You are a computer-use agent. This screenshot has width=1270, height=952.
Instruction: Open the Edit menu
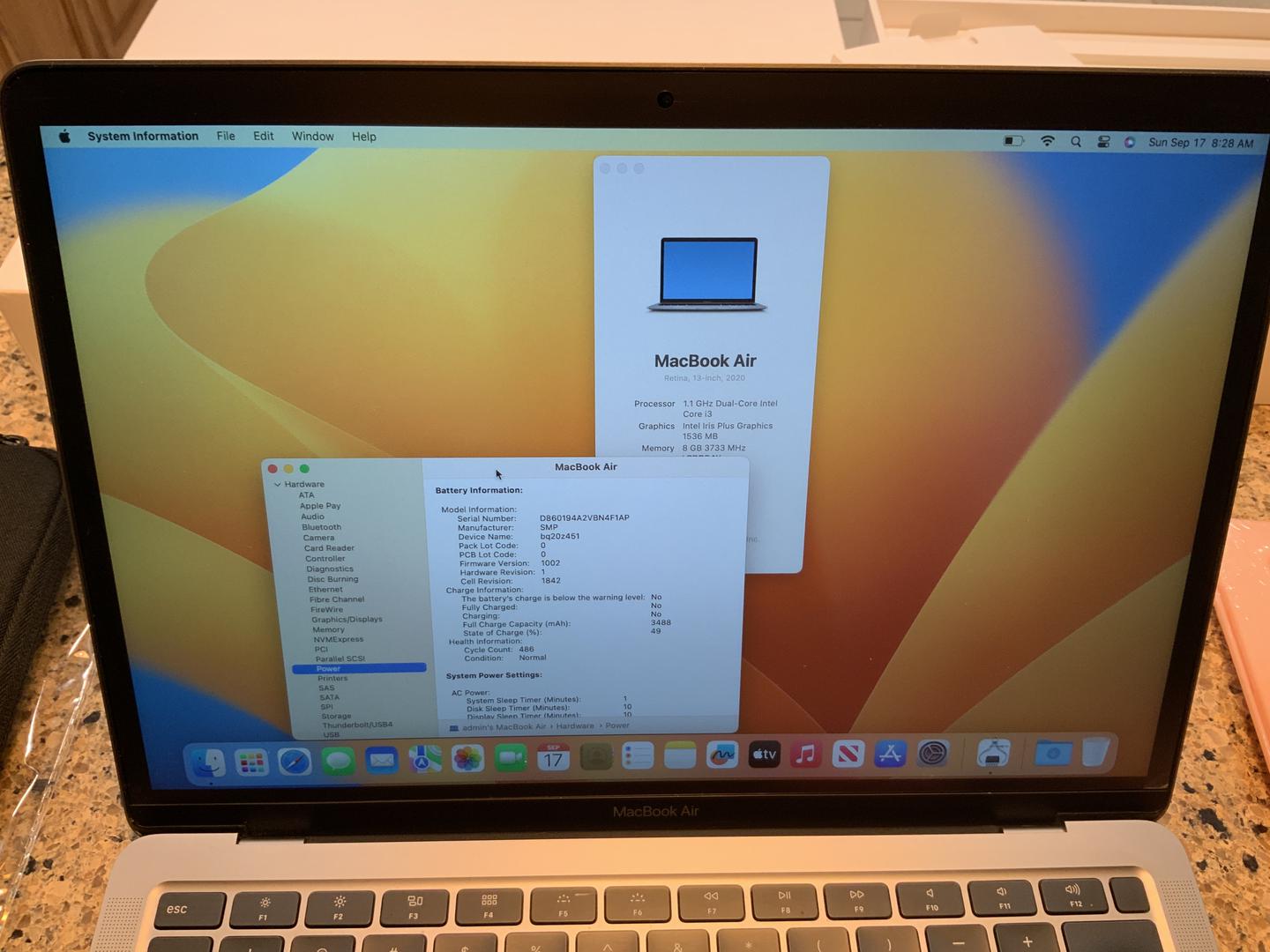[x=264, y=136]
